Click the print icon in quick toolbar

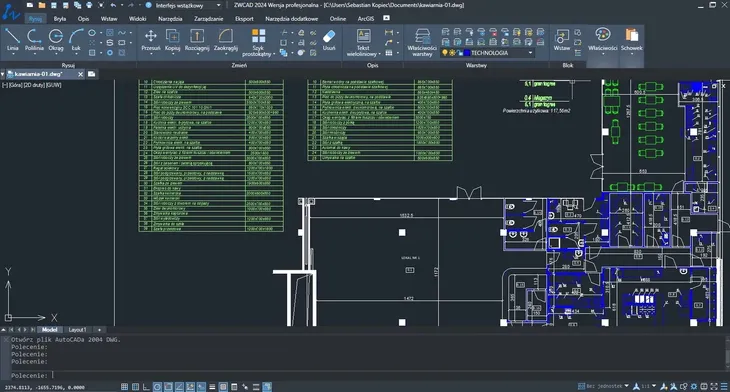89,5
